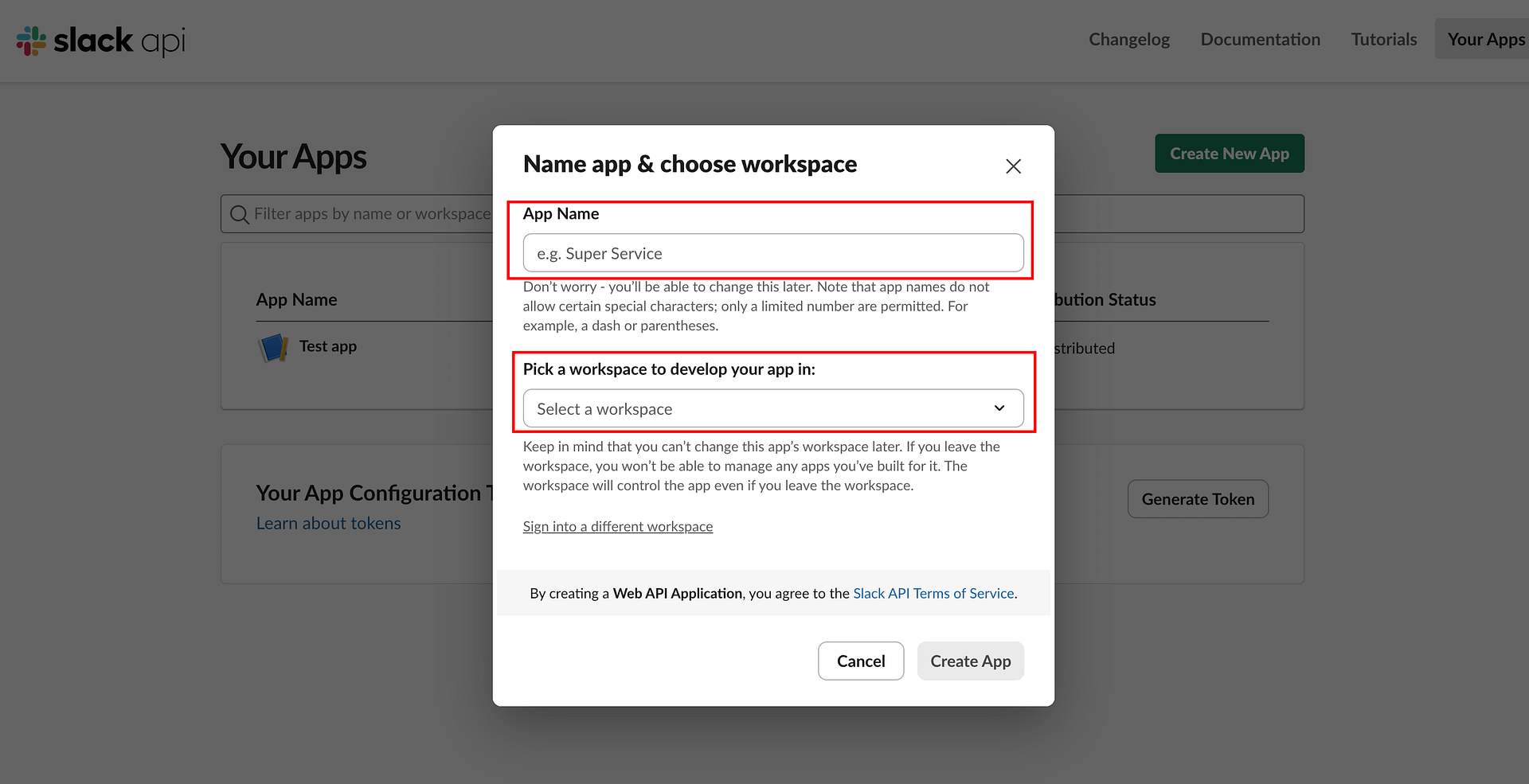
Task: Click the App Name input field
Action: [773, 253]
